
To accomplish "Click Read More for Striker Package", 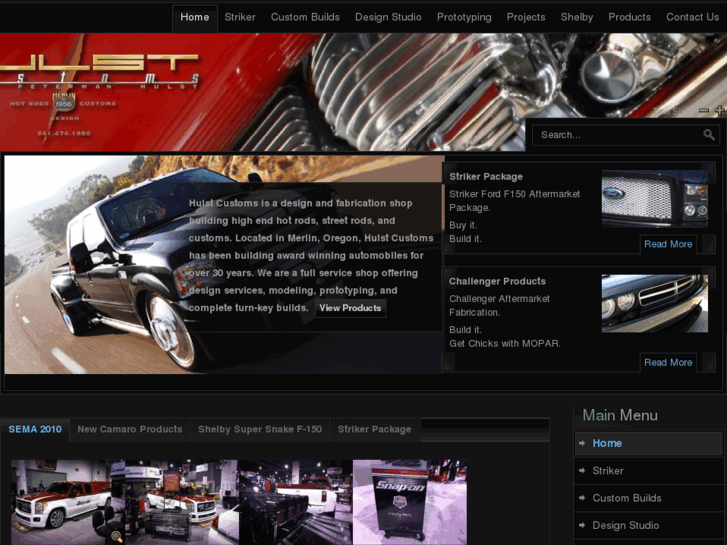I will point(668,244).
